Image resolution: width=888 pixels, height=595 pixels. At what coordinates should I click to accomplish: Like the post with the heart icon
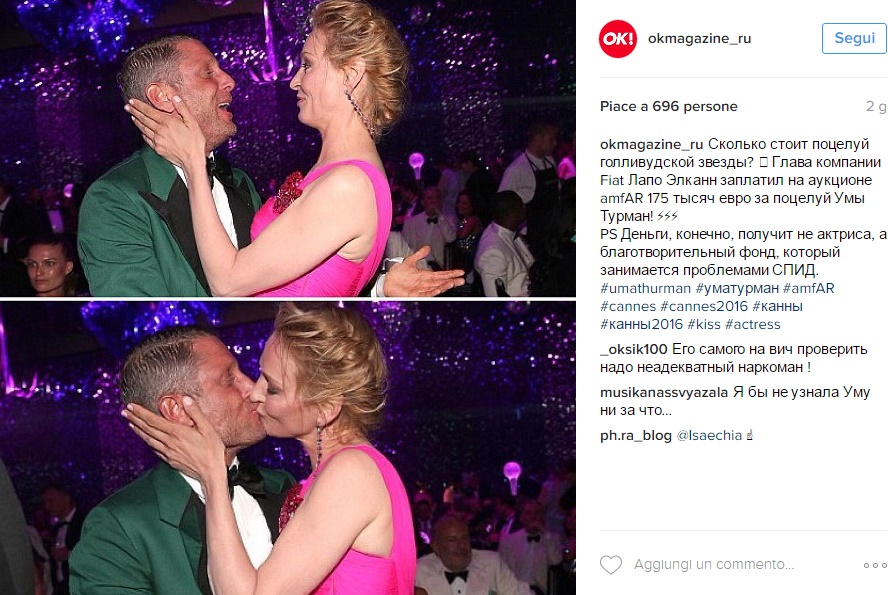point(611,564)
